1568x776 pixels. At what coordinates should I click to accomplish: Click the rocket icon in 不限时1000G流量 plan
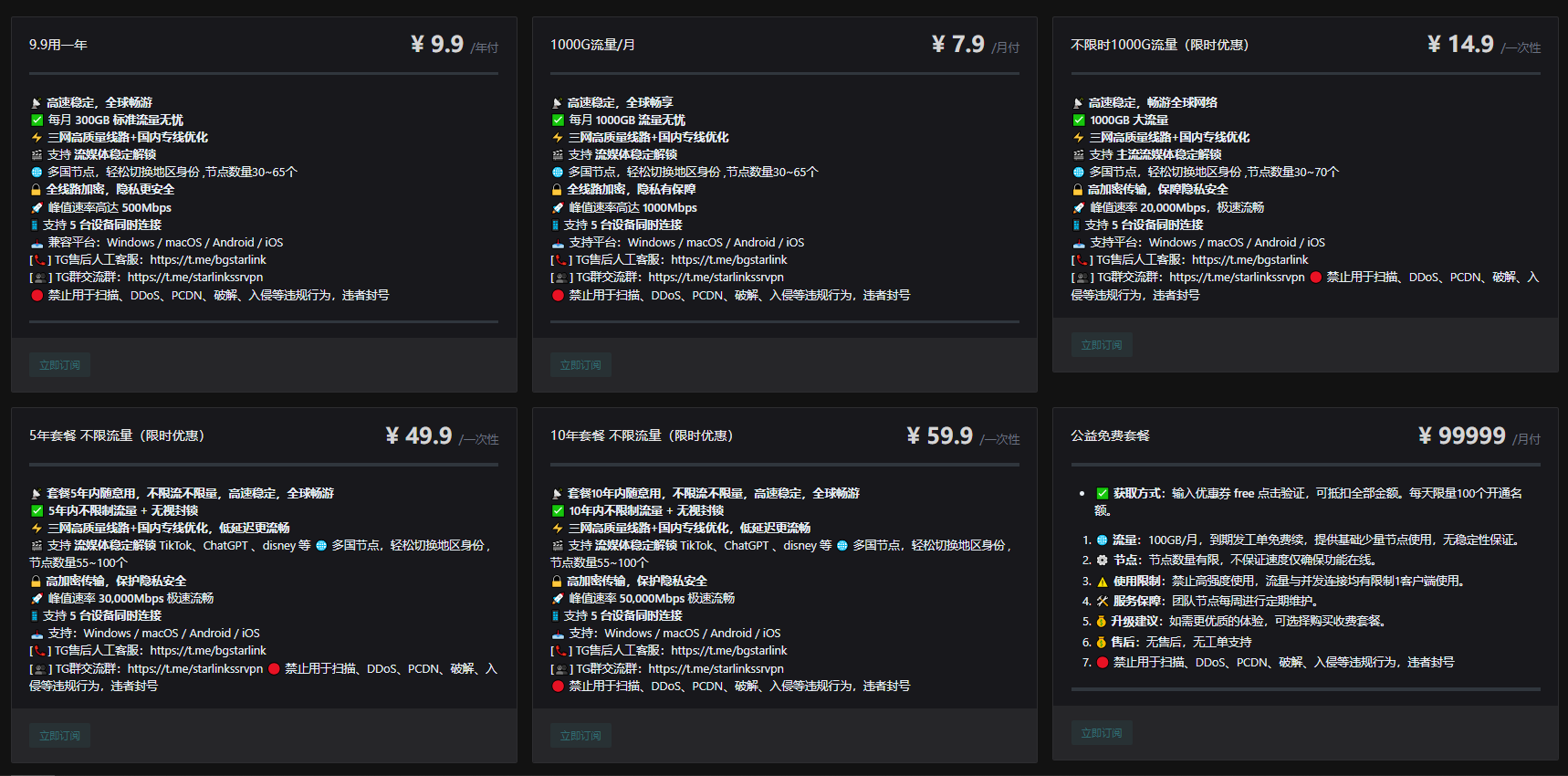click(x=1079, y=208)
